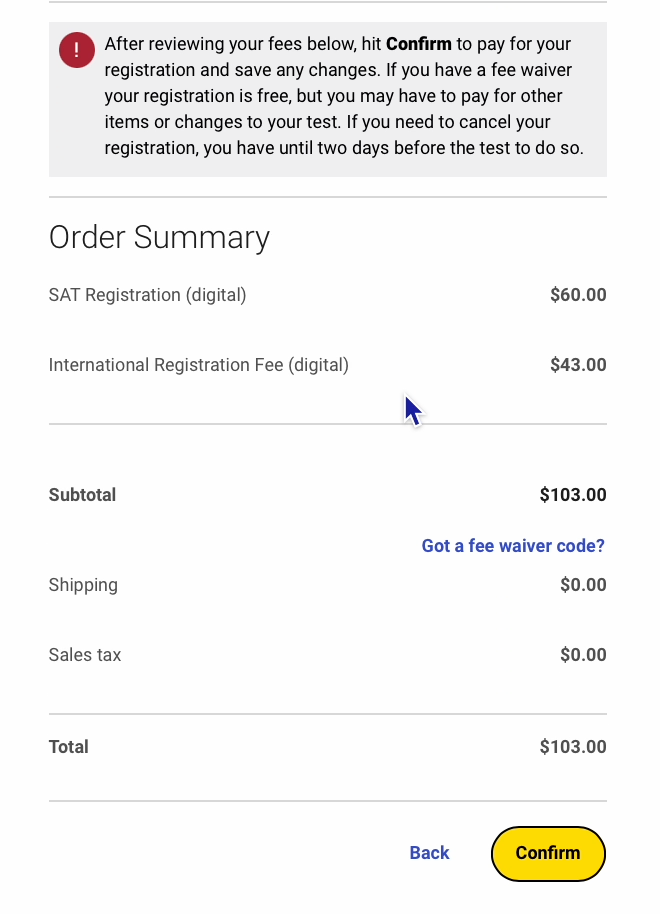Click the Sales tax label
This screenshot has width=660, height=914.
(x=85, y=655)
